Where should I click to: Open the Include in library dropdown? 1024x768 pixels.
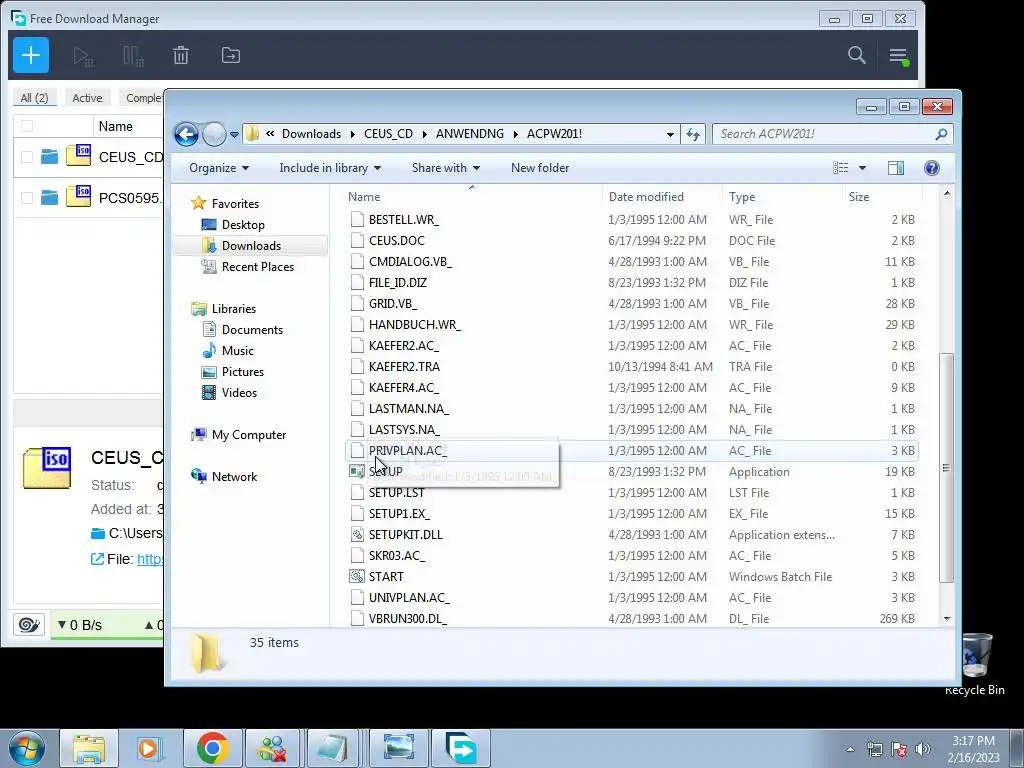330,168
